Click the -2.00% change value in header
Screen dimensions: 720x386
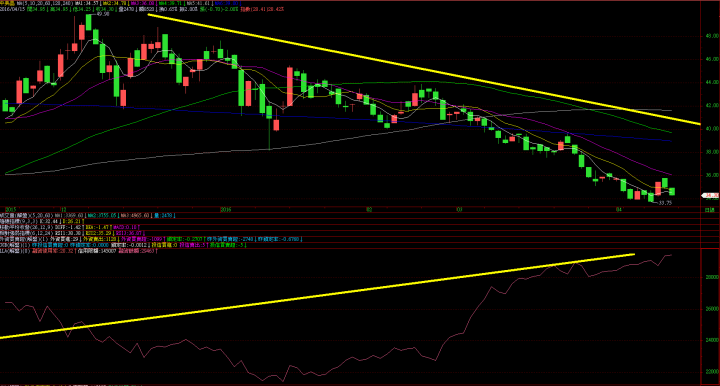click(x=230, y=9)
